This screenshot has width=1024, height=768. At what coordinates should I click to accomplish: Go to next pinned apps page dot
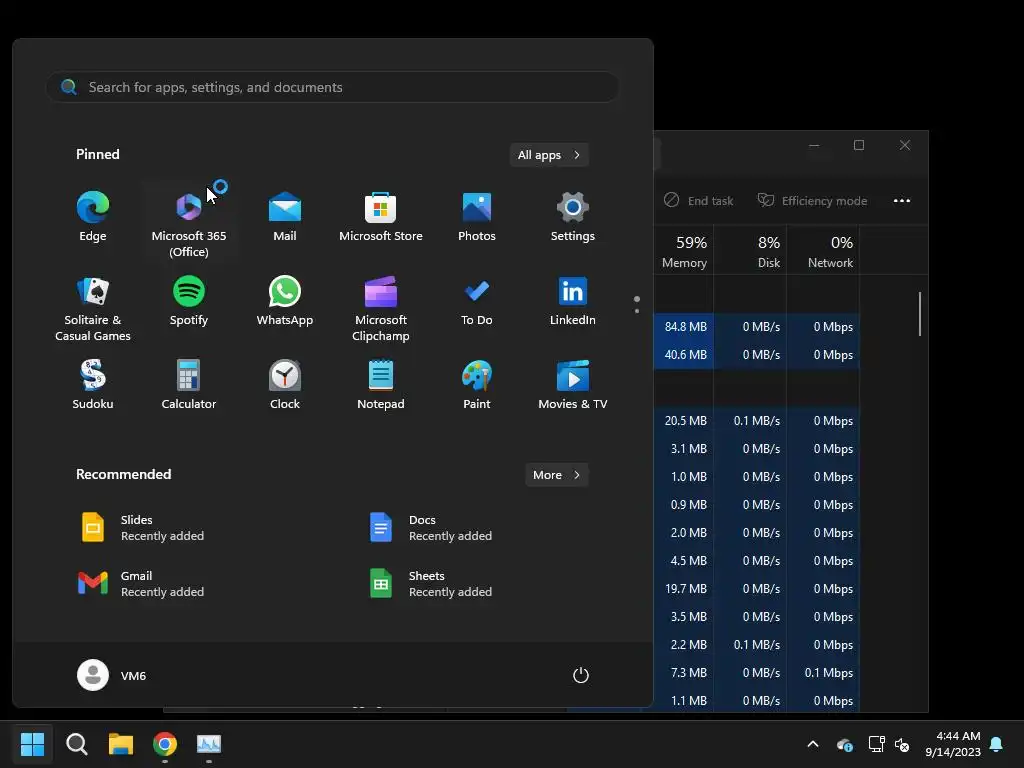coord(637,311)
